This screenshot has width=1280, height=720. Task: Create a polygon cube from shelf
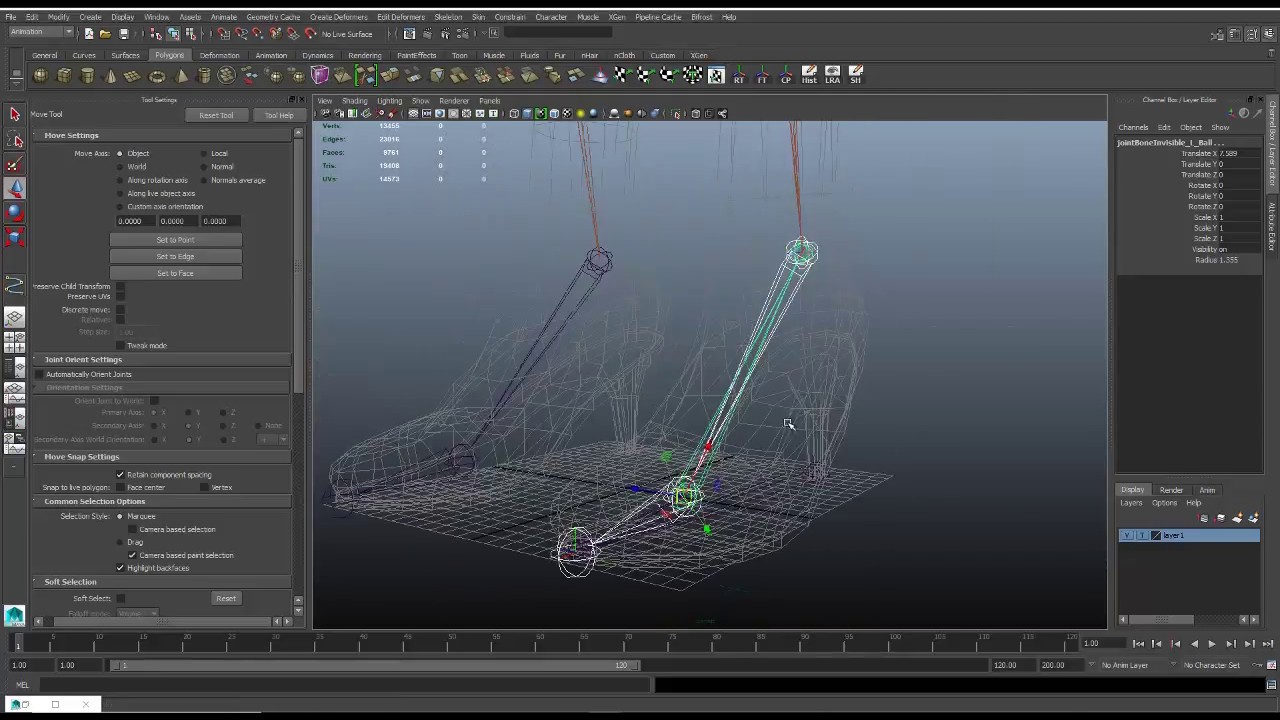[x=64, y=76]
